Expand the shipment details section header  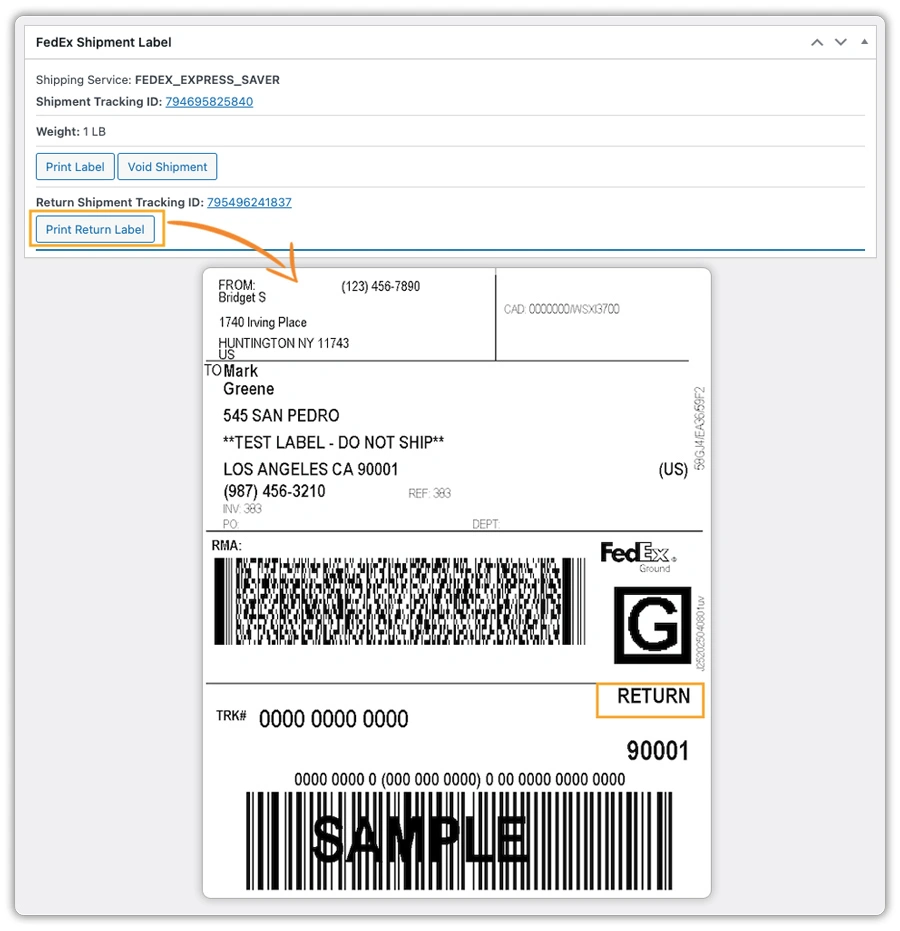(x=840, y=42)
